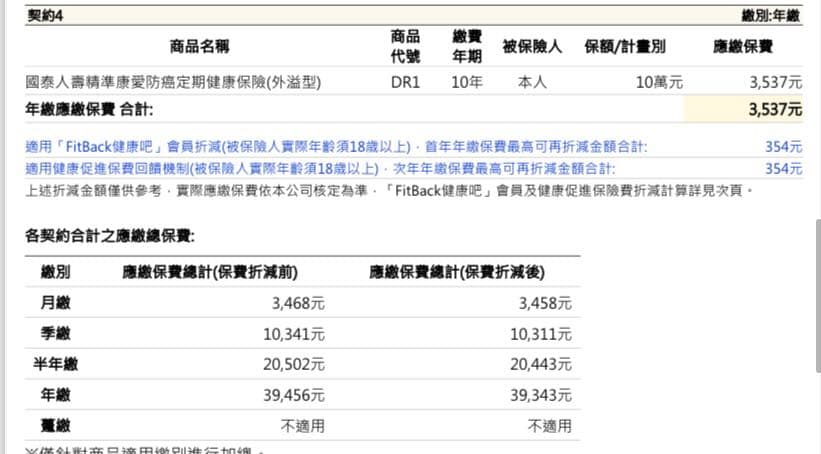Image resolution: width=821 pixels, height=454 pixels.
Task: Click the 季繳 row label
Action: pos(56,333)
